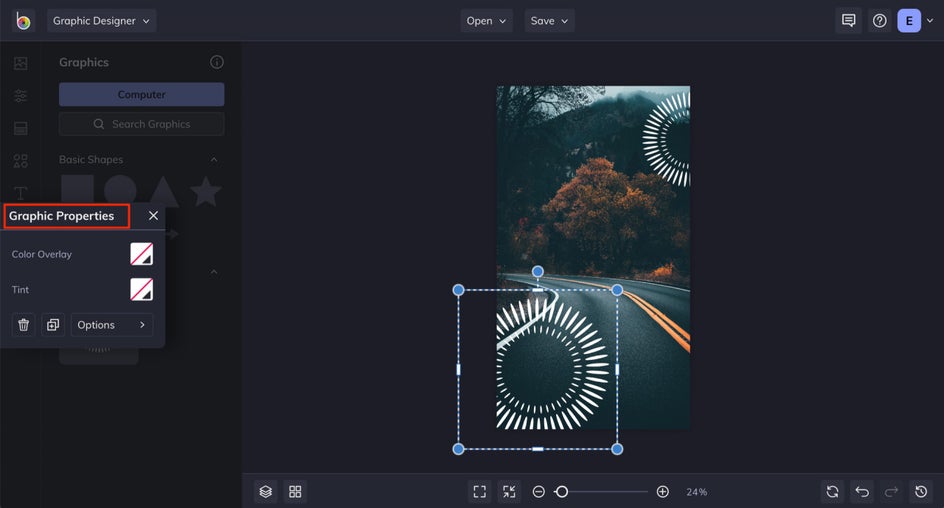Click the Computer button
The width and height of the screenshot is (944, 508).
click(x=141, y=94)
